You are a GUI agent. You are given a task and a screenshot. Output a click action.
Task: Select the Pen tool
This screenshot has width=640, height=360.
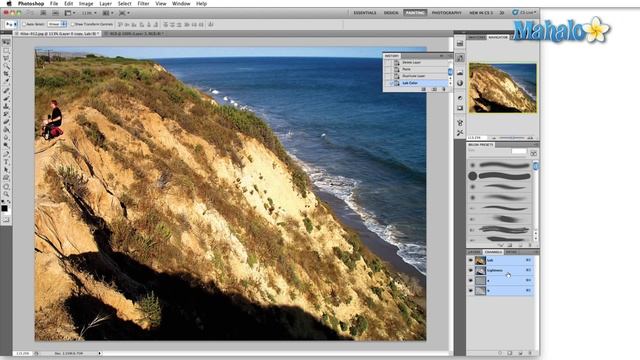(6, 154)
